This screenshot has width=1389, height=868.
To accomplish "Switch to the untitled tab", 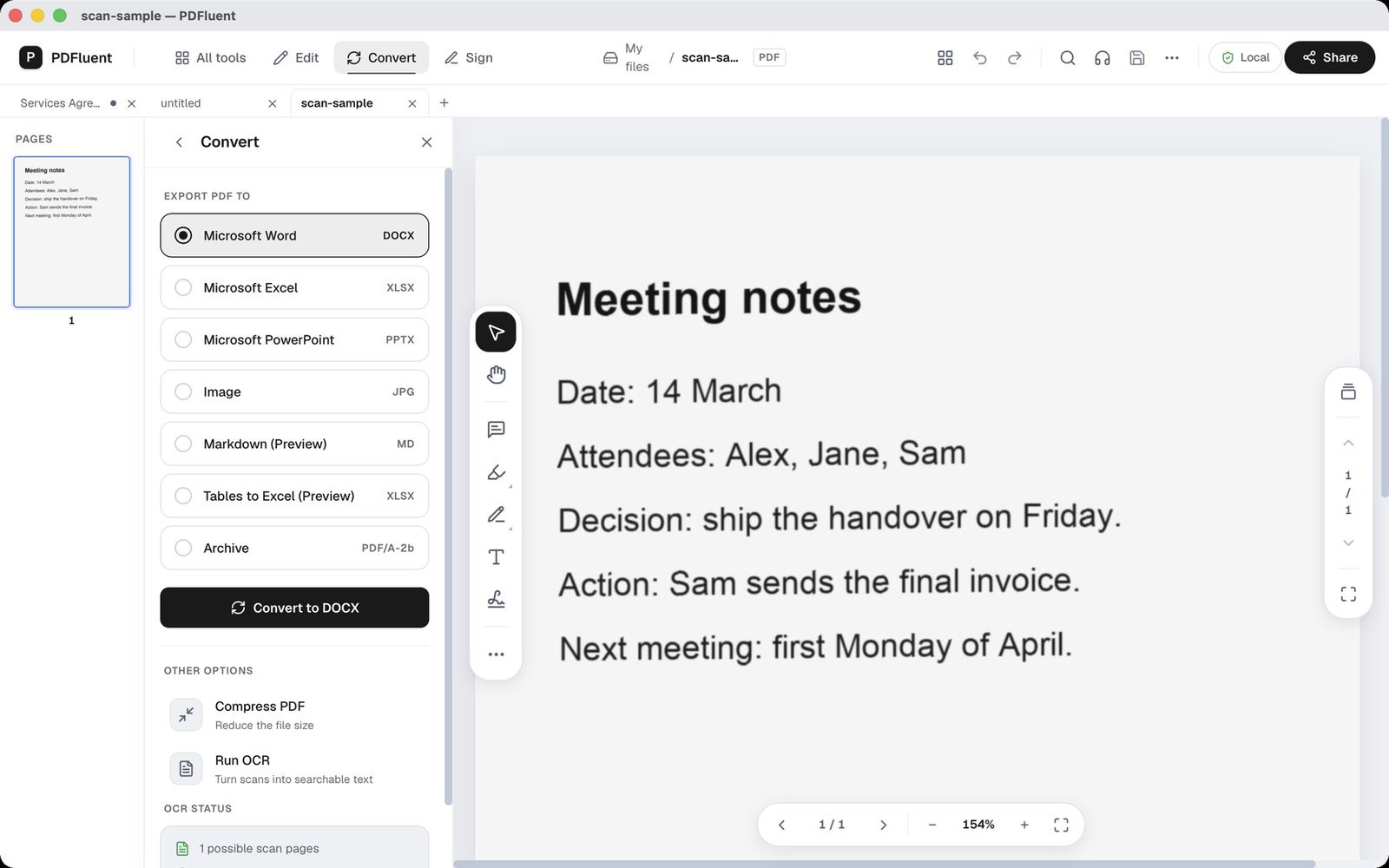I will [181, 103].
